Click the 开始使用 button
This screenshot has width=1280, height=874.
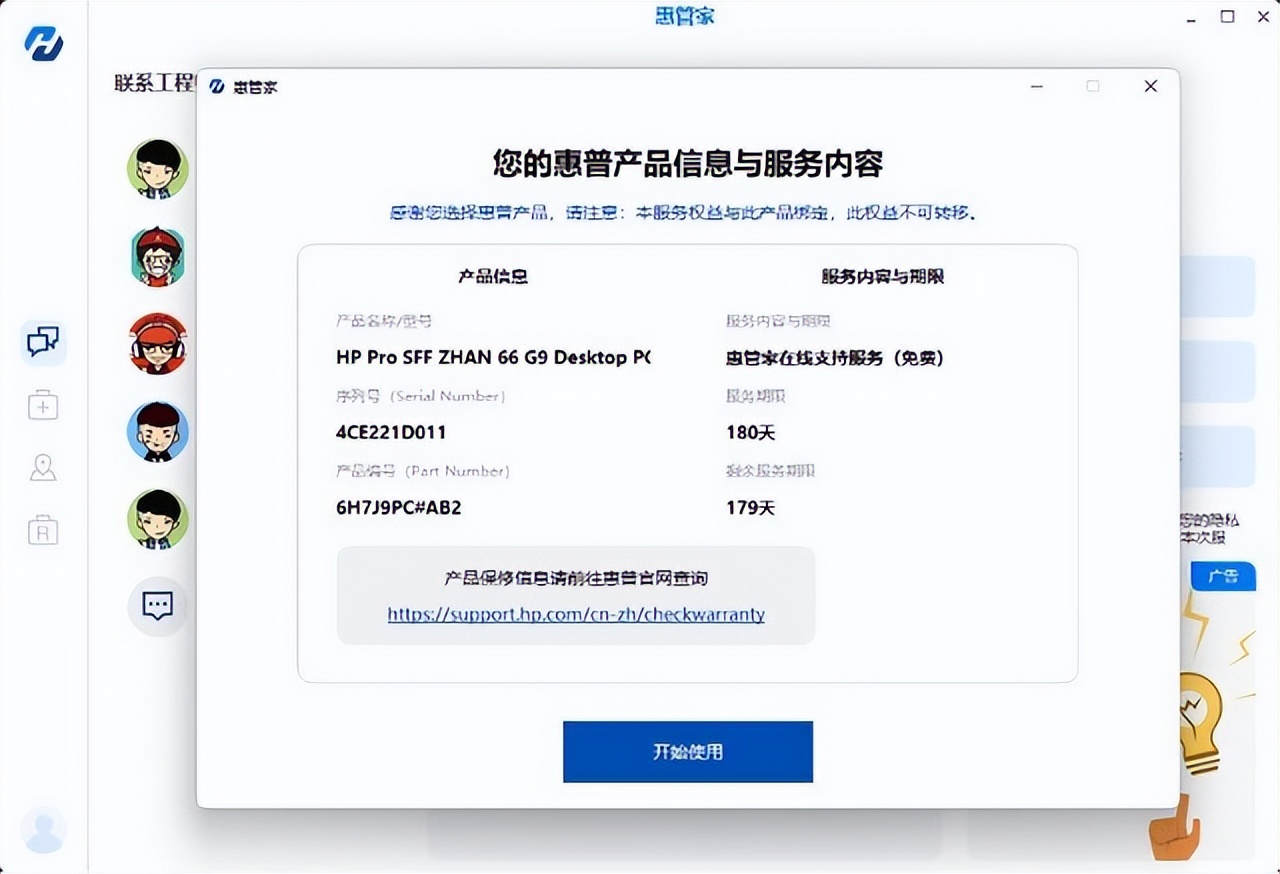click(x=688, y=752)
